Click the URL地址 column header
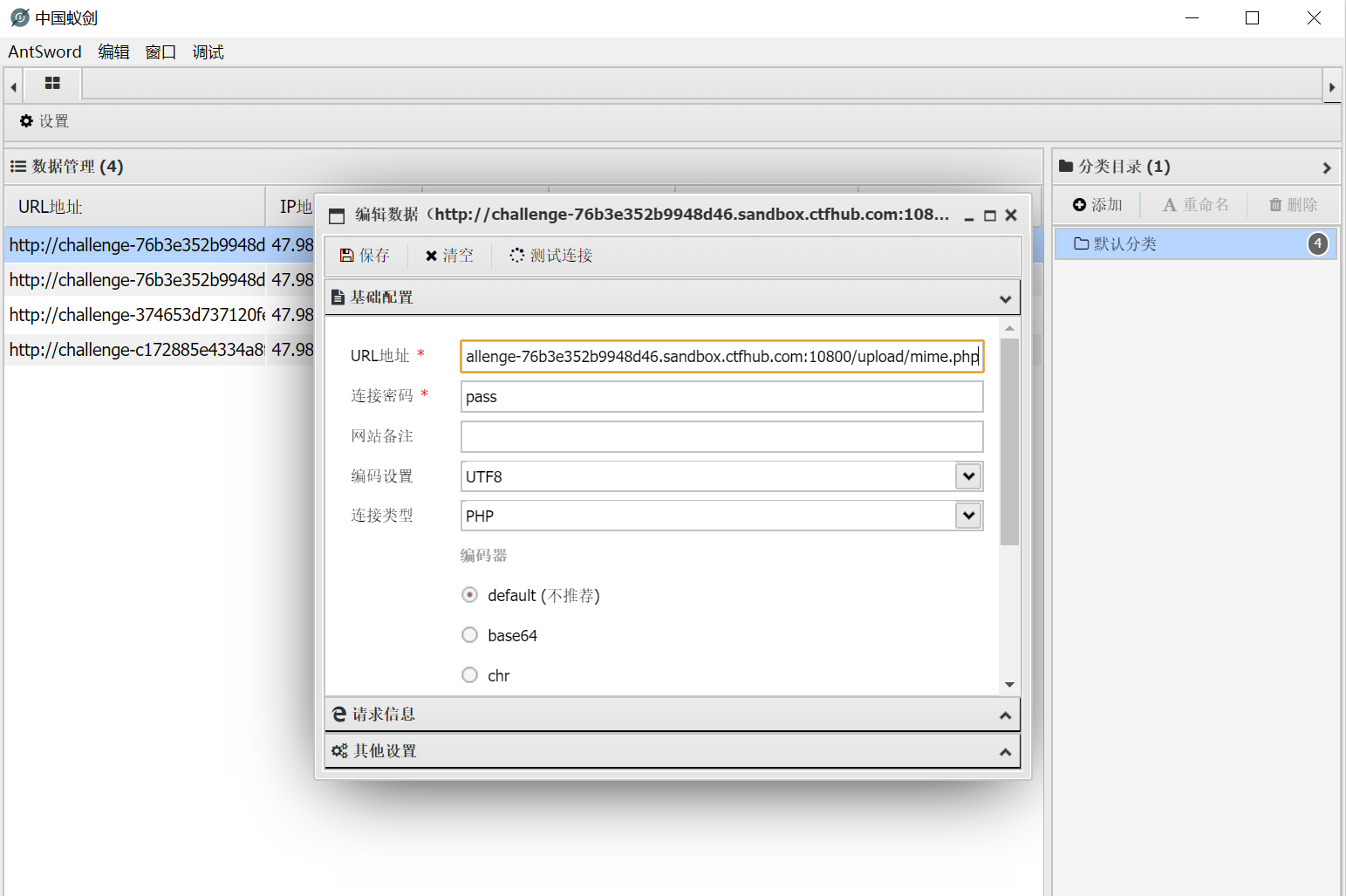Image resolution: width=1346 pixels, height=896 pixels. 135,207
